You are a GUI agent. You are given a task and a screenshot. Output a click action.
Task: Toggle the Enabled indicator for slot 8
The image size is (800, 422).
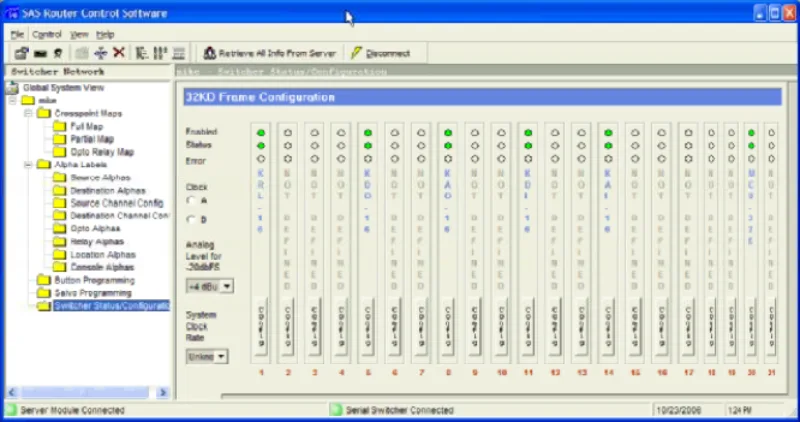pyautogui.click(x=448, y=133)
